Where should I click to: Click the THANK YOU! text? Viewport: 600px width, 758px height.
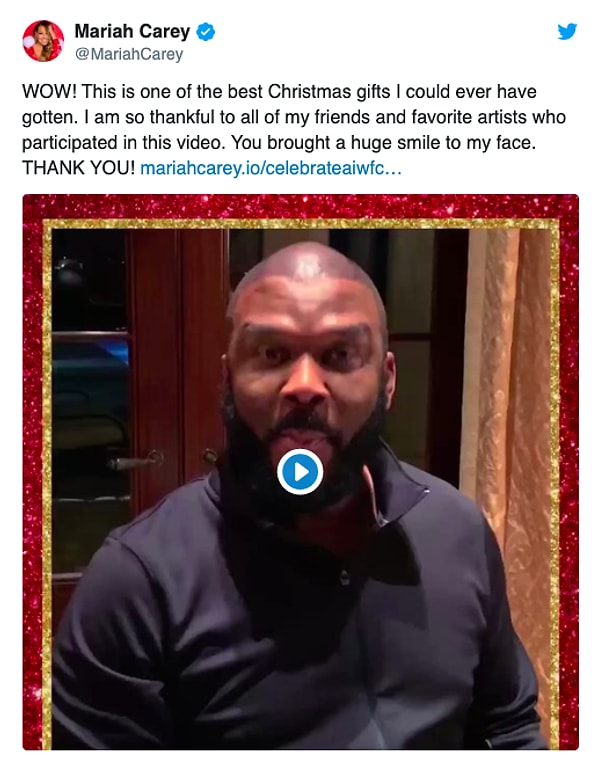(x=78, y=168)
